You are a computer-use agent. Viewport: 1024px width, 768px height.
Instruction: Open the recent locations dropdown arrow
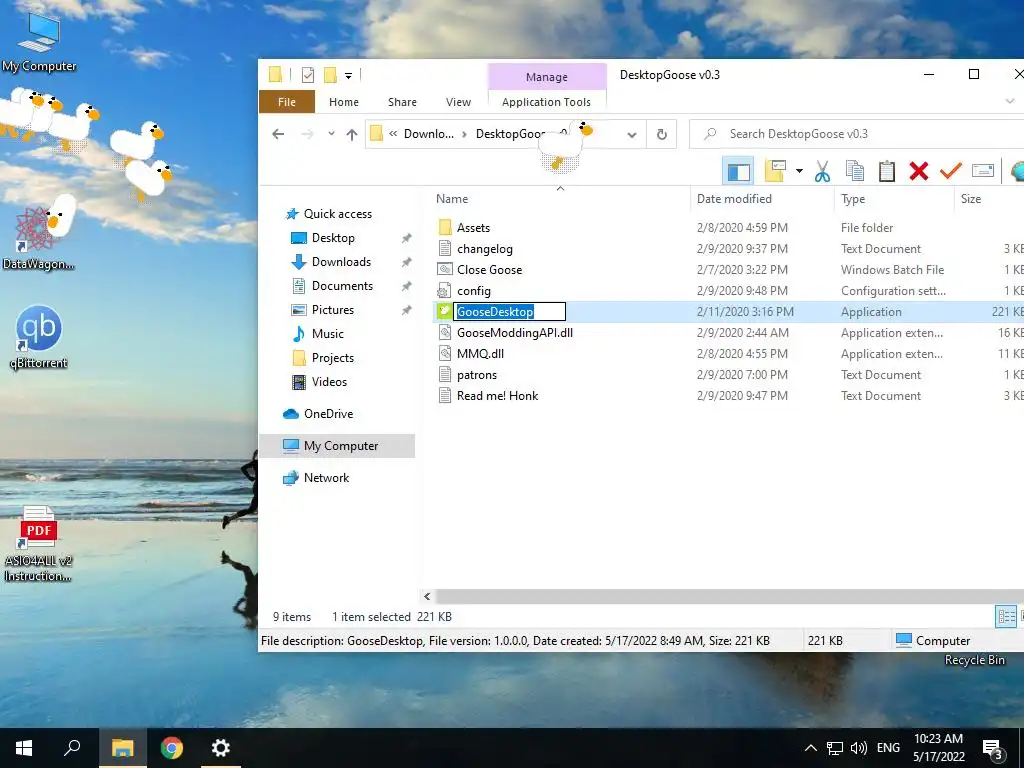tap(331, 134)
